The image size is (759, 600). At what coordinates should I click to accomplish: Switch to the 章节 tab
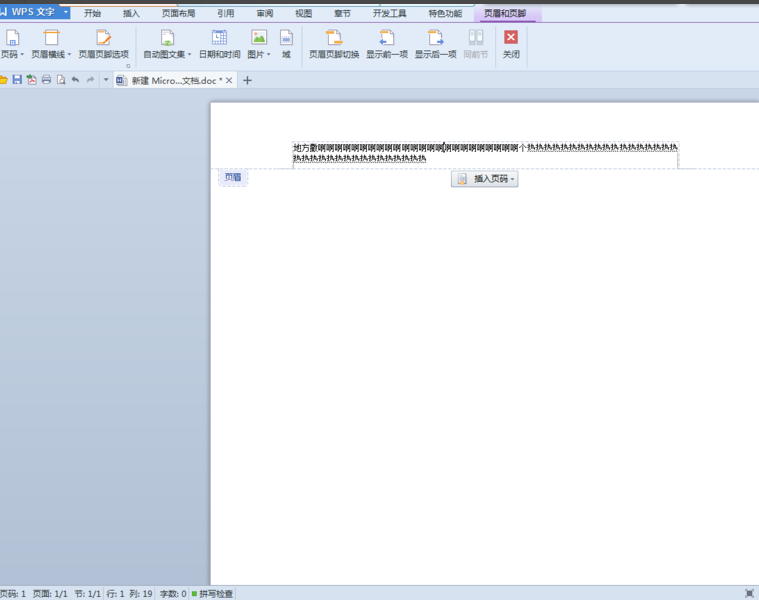tap(342, 14)
